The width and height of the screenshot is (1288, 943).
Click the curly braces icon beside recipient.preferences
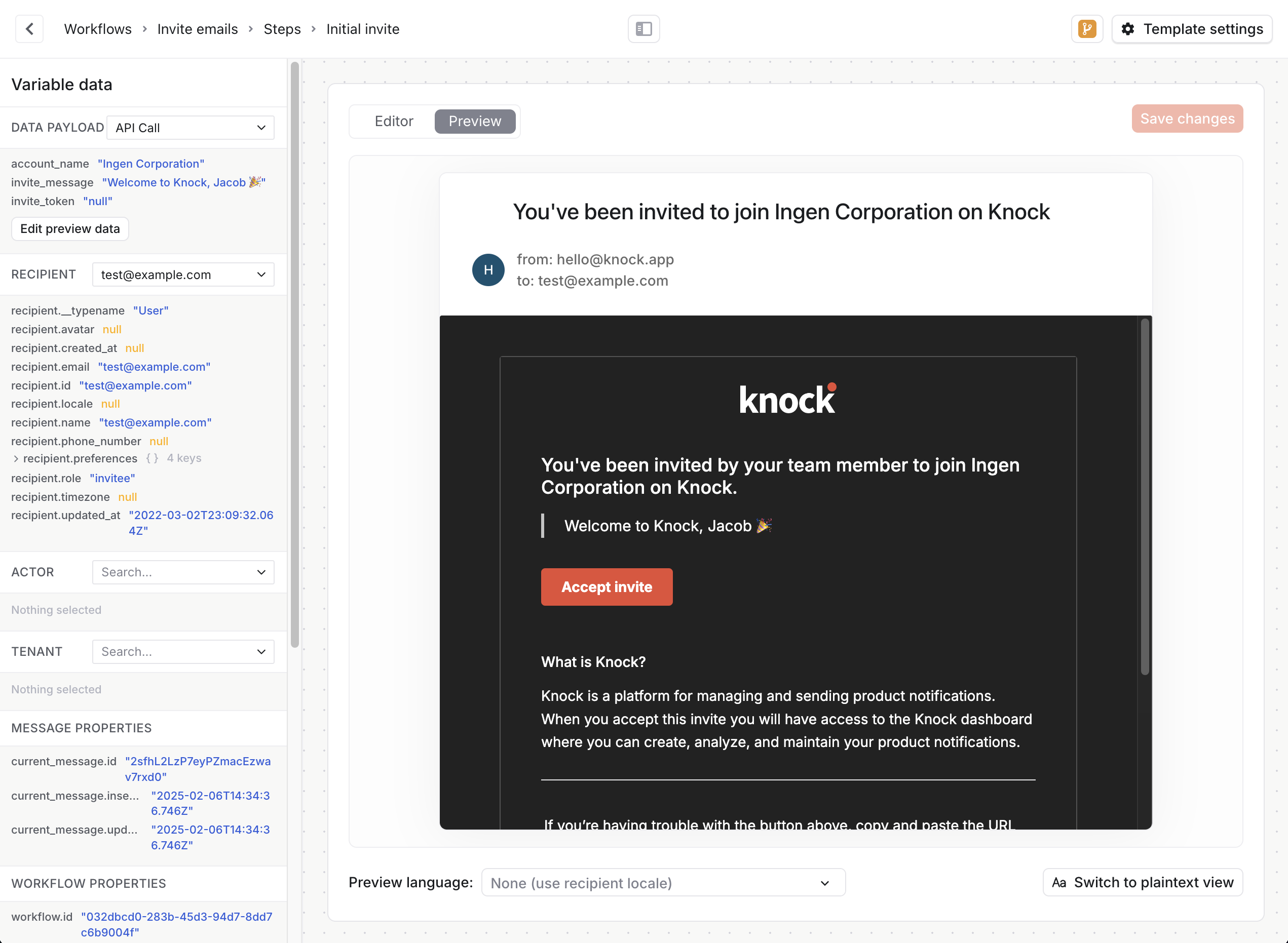point(152,458)
